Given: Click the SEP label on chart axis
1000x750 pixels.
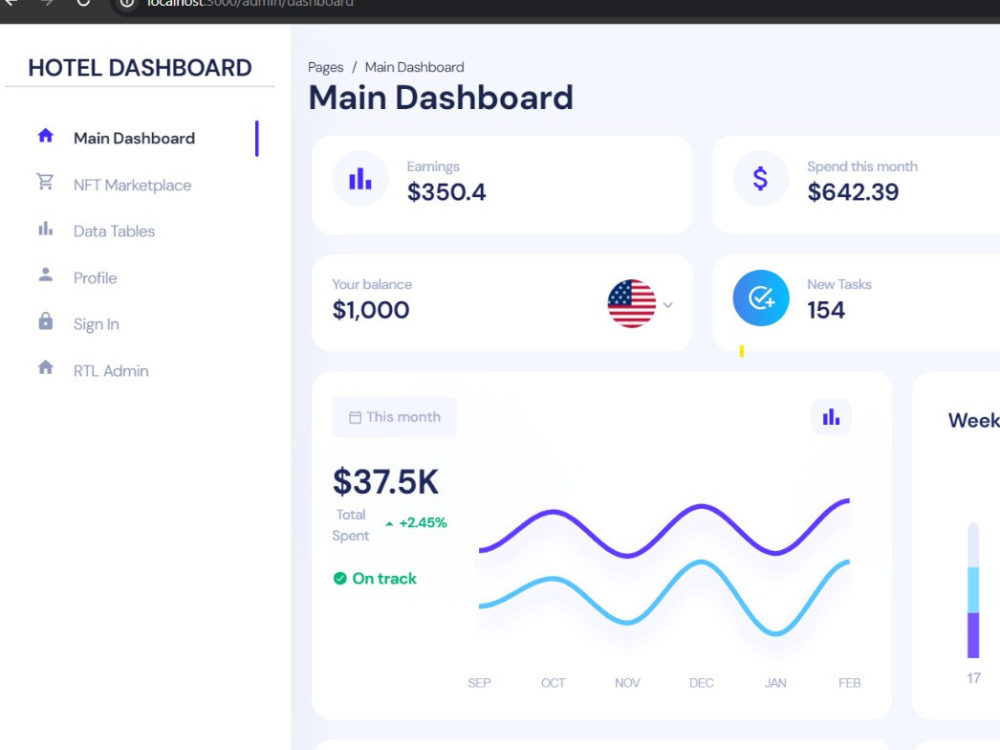Looking at the screenshot, I should pyautogui.click(x=479, y=683).
